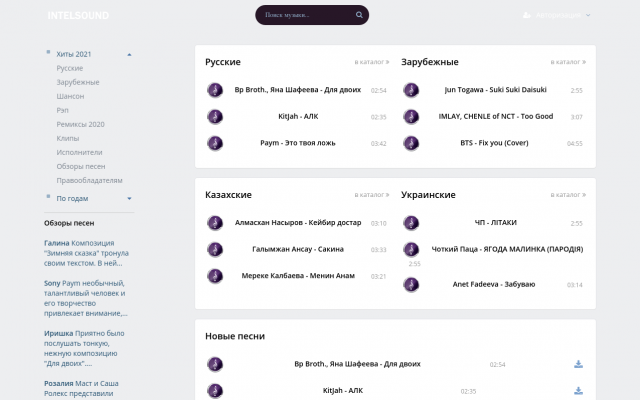
Task: Play Paym - Это твоя ложь
Action: [x=215, y=143]
